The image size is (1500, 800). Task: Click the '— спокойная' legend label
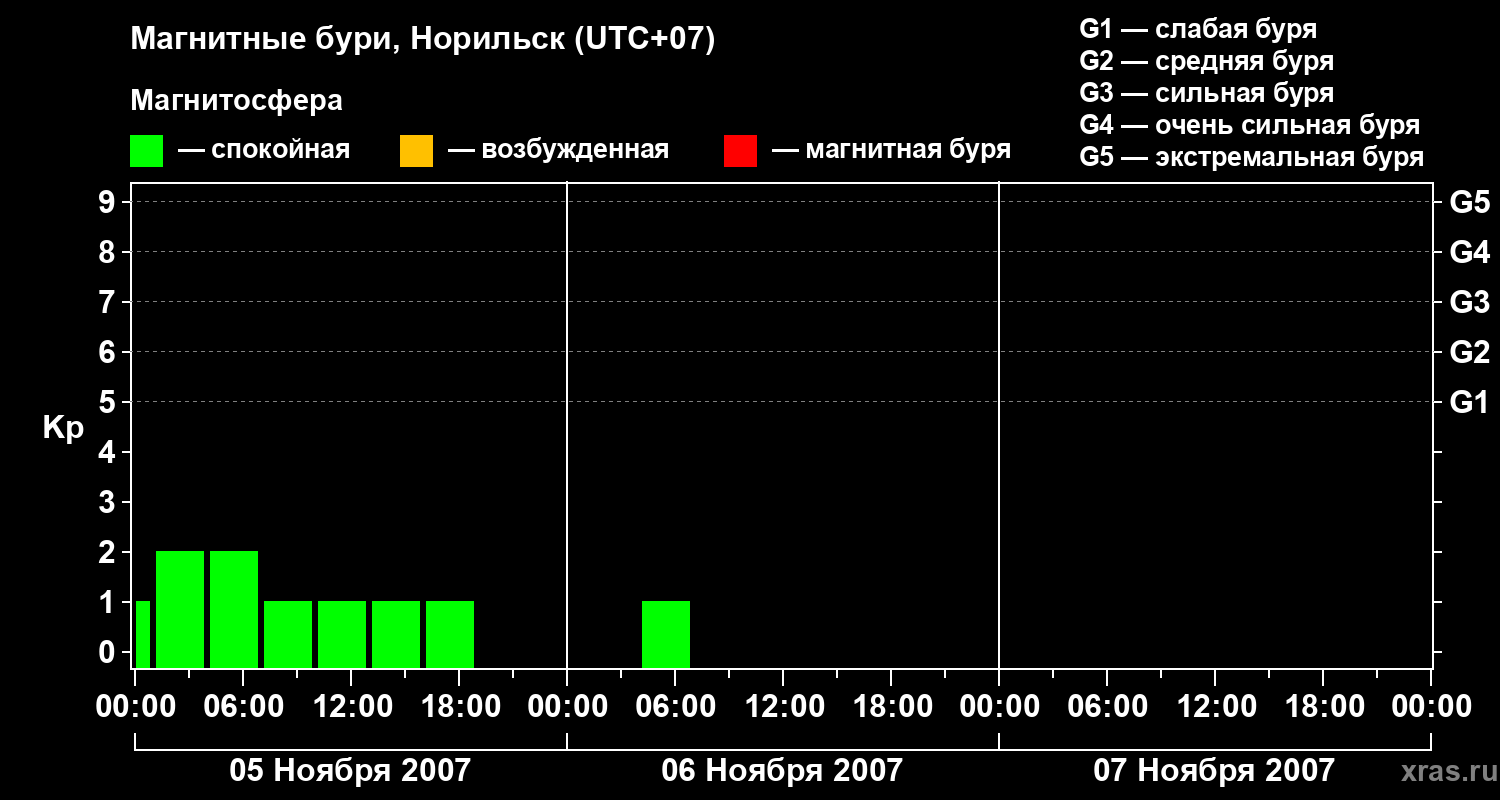point(264,151)
